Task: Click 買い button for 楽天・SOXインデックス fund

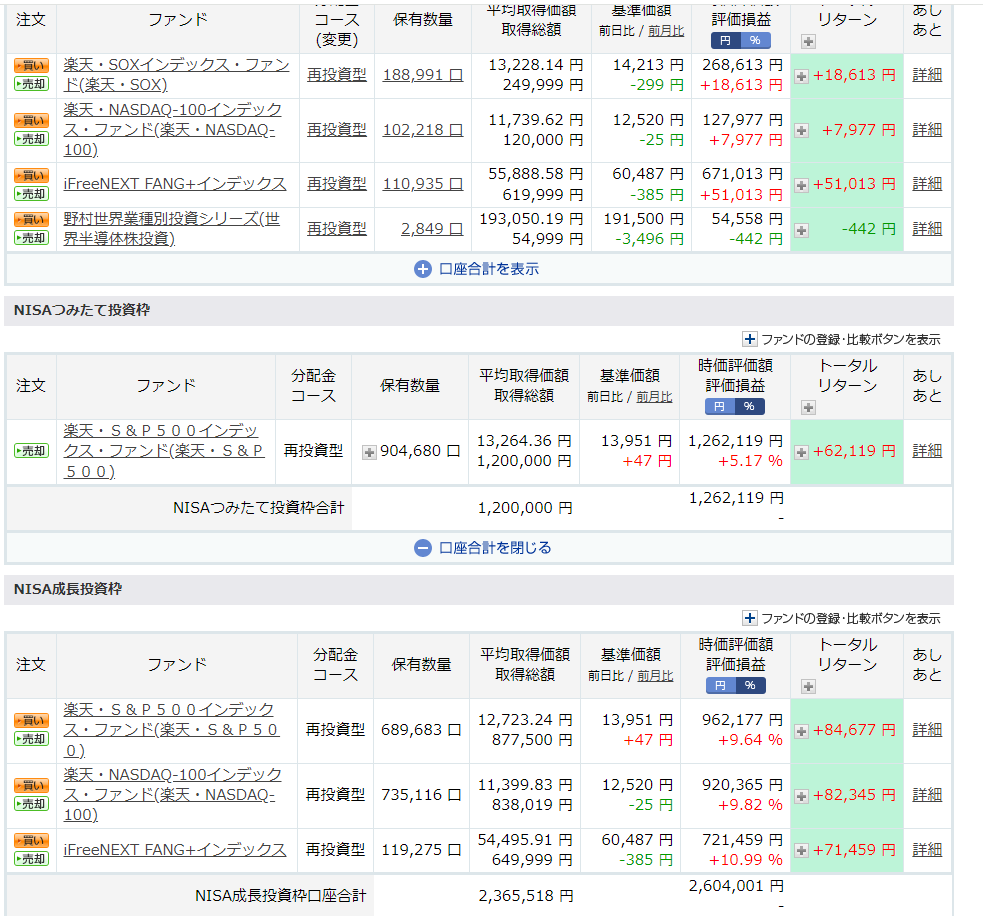Action: click(x=31, y=66)
